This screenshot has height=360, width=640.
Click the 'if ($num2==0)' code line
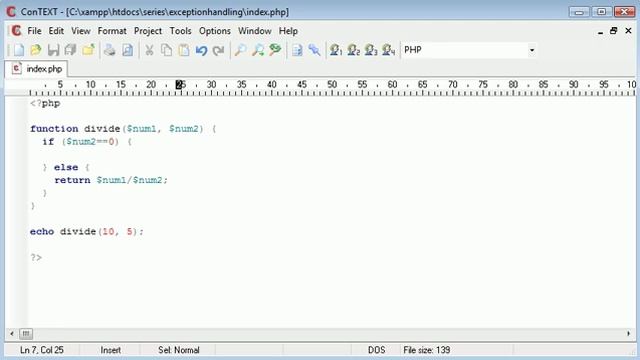click(x=87, y=142)
